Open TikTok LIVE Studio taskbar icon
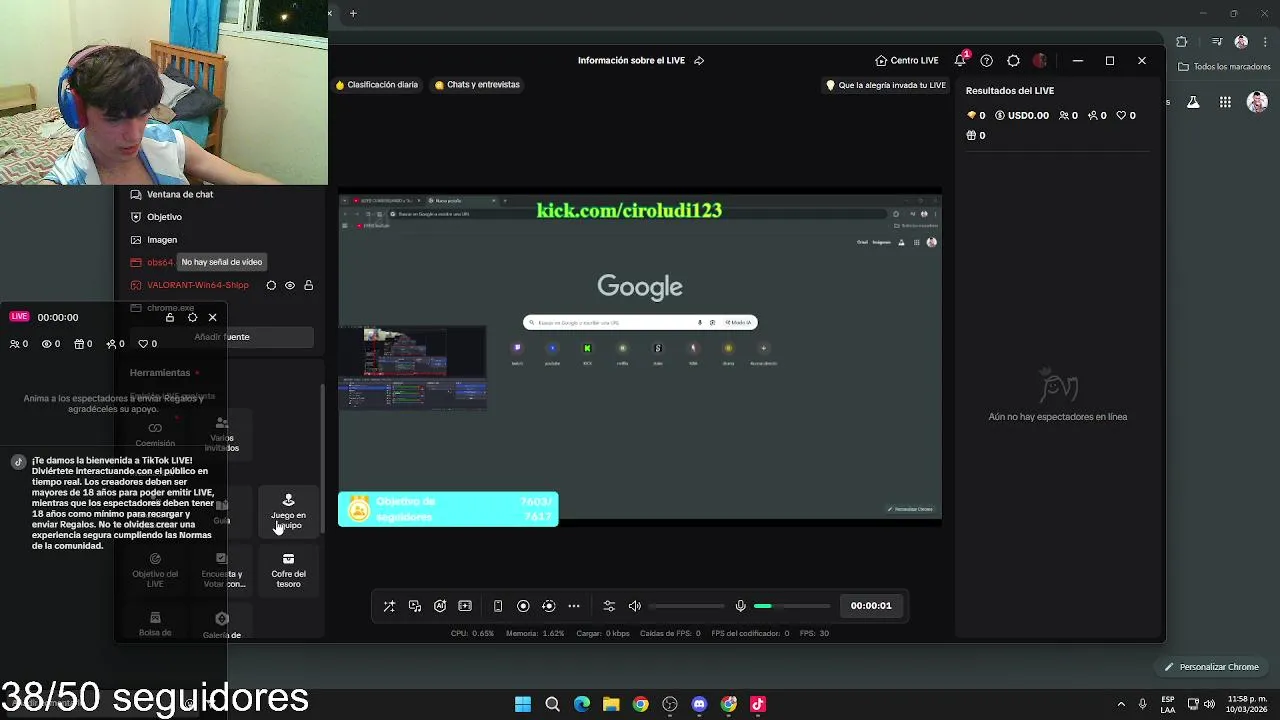This screenshot has height=720, width=1280. pos(758,704)
